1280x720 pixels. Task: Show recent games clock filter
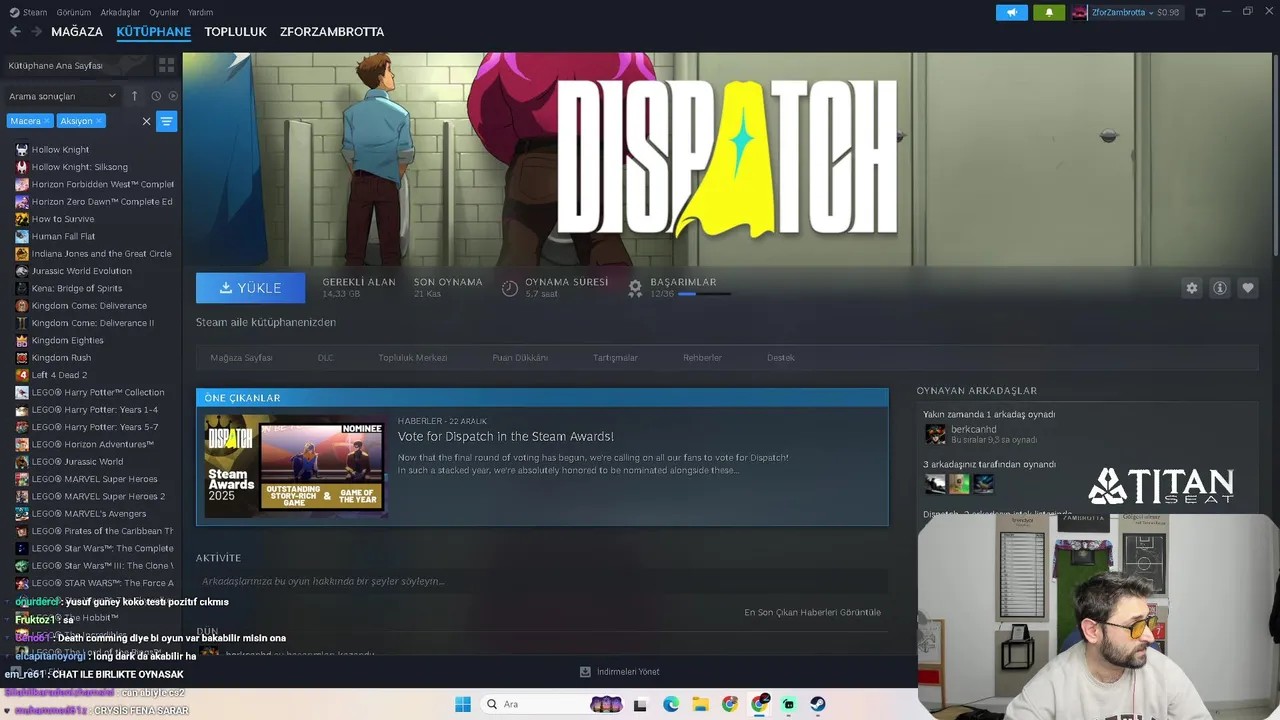[156, 96]
